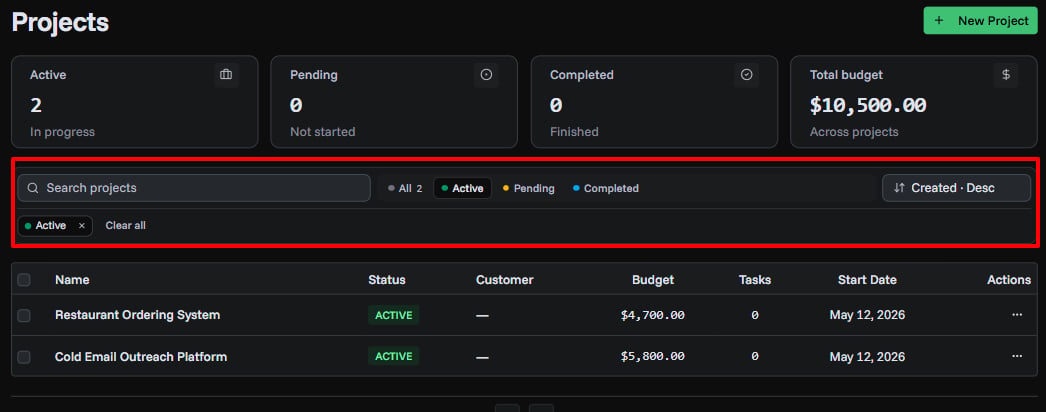Click the Clear all link

[x=125, y=226]
